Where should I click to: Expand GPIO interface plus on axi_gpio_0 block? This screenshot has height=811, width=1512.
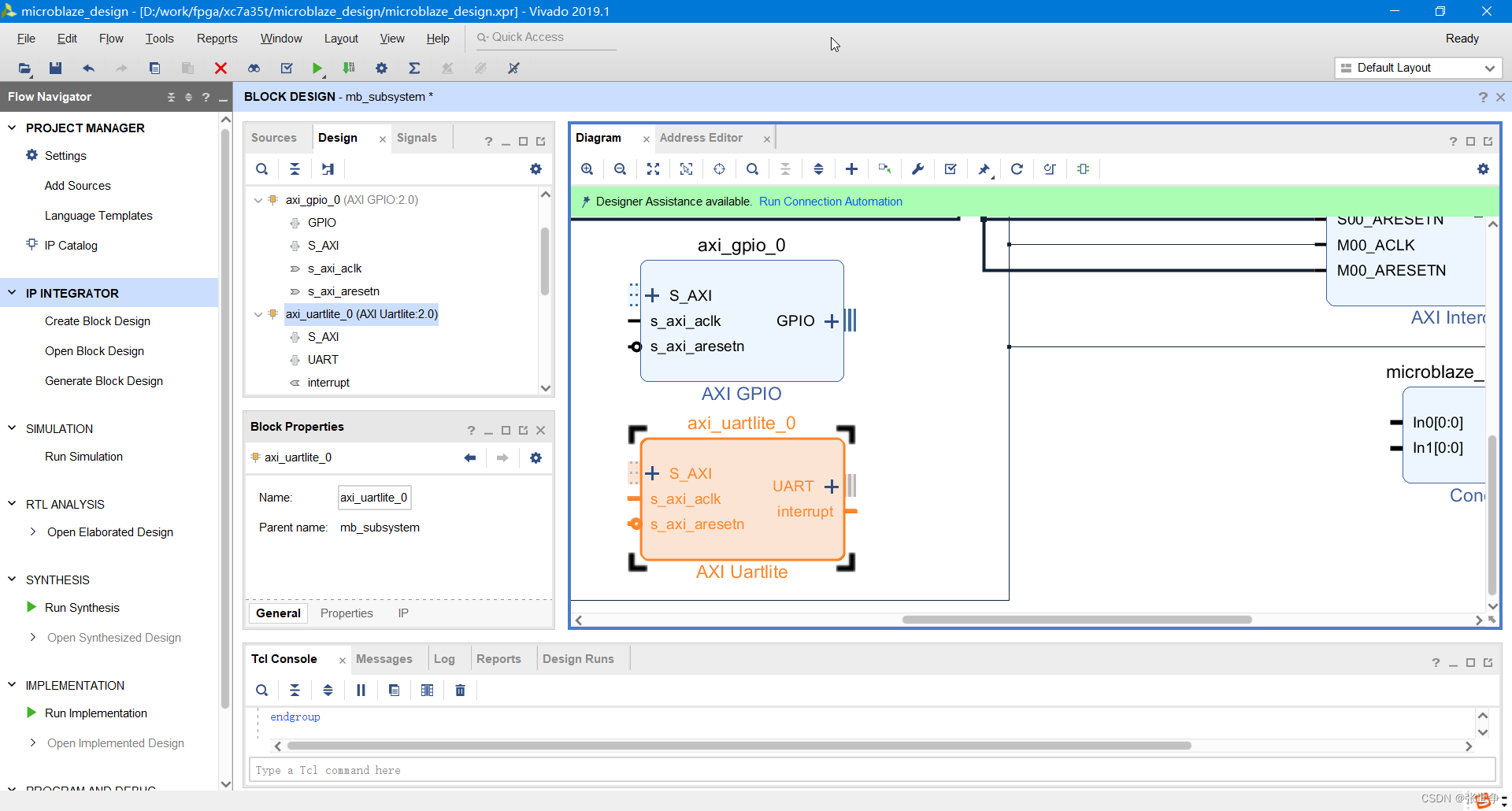point(831,321)
